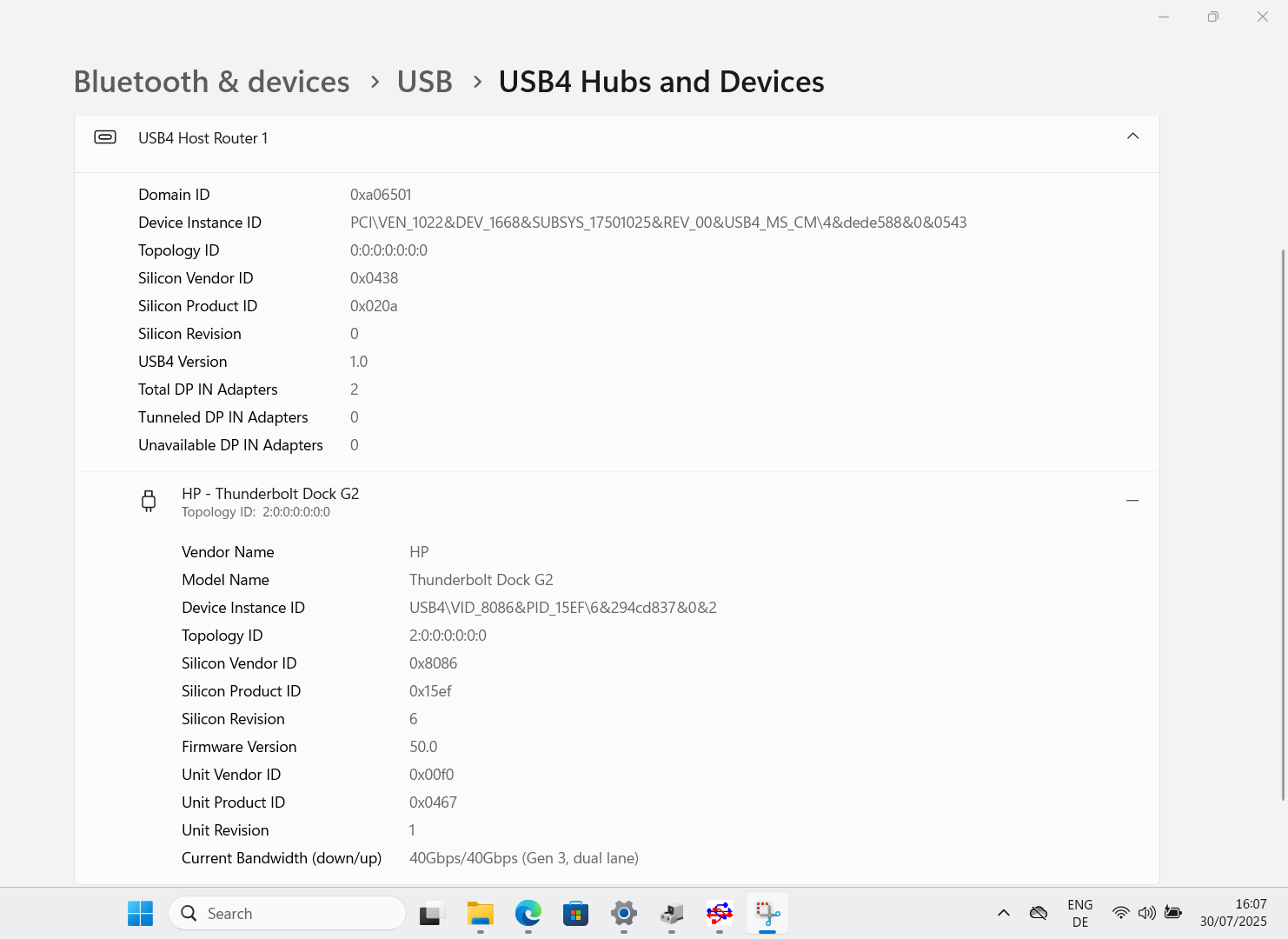The height and width of the screenshot is (939, 1288).
Task: Select the Domain ID value 0xa06501
Action: click(x=381, y=195)
